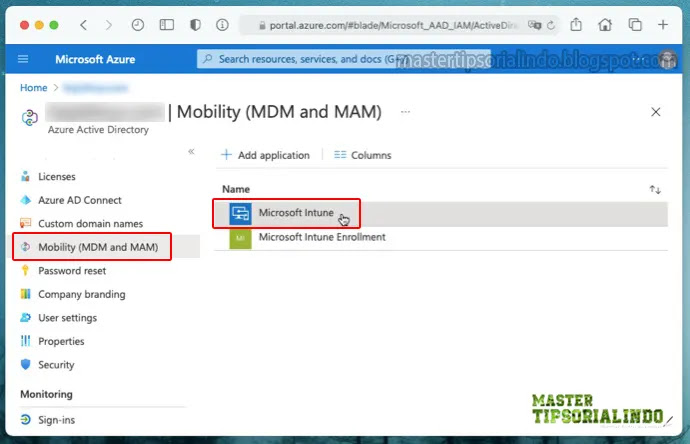Open the Azure hamburger portal menu
690x444 pixels.
click(x=23, y=59)
